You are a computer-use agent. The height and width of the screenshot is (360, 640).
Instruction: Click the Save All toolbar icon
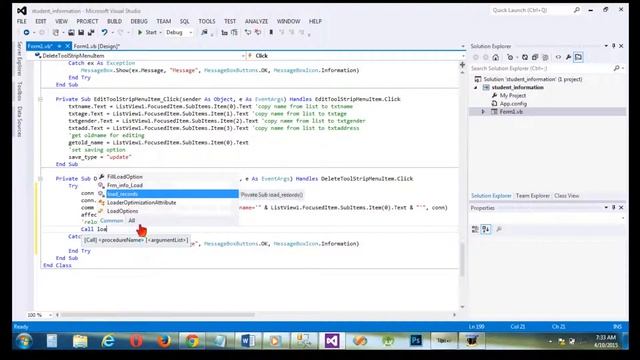click(x=91, y=32)
